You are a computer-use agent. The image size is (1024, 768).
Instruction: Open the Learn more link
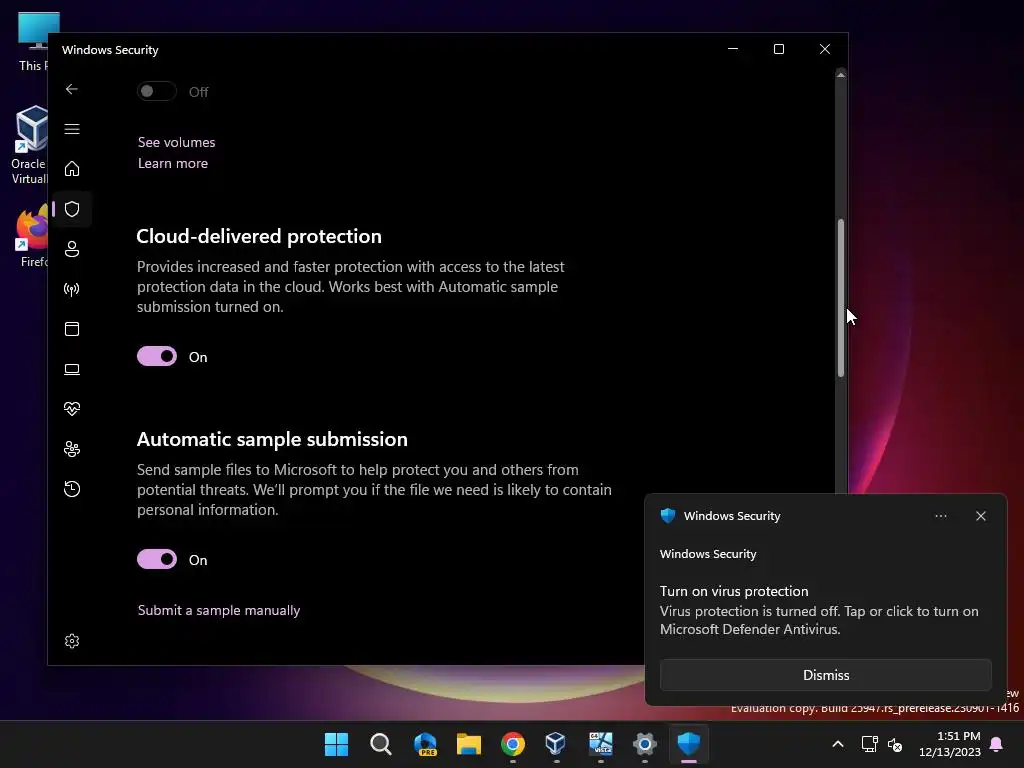coord(173,163)
